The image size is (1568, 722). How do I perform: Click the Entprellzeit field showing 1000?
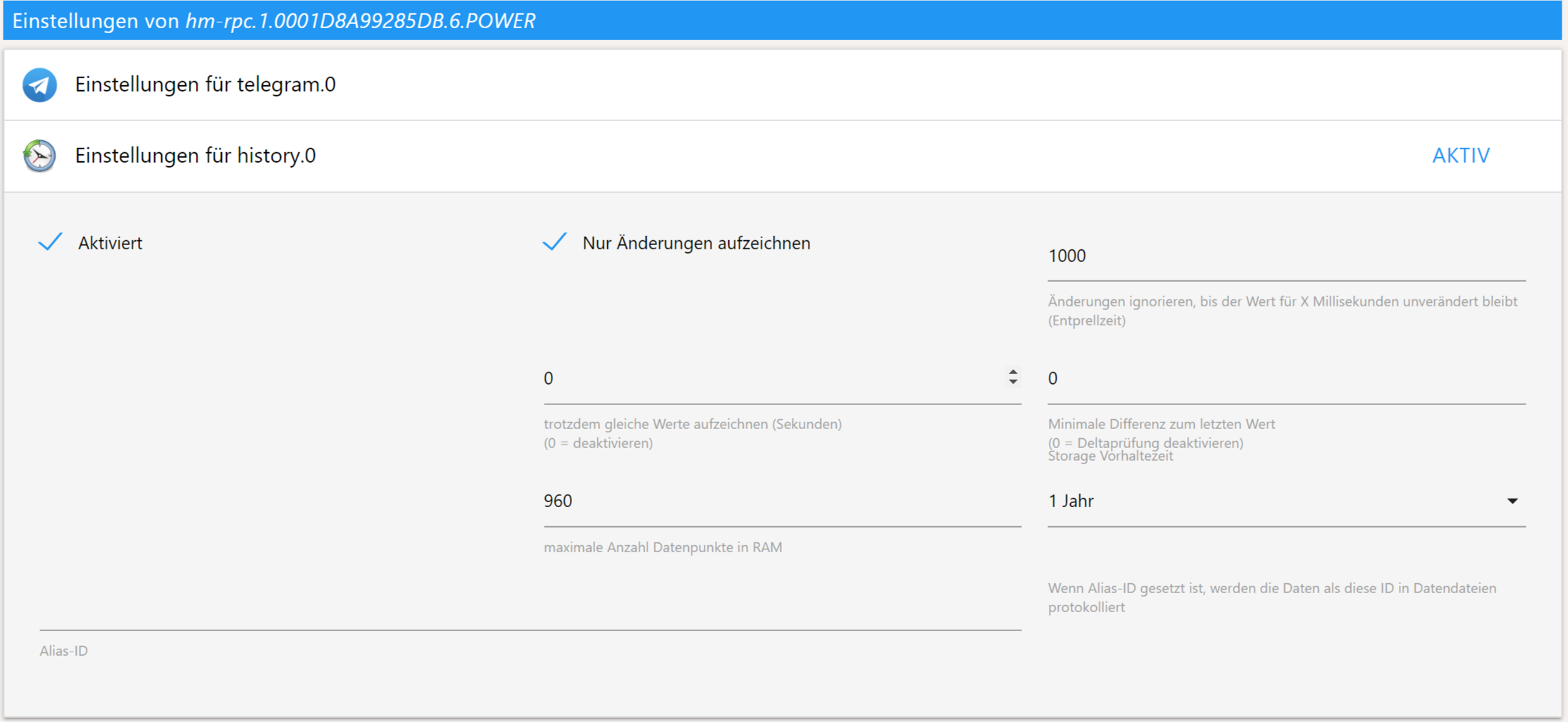pos(1286,256)
